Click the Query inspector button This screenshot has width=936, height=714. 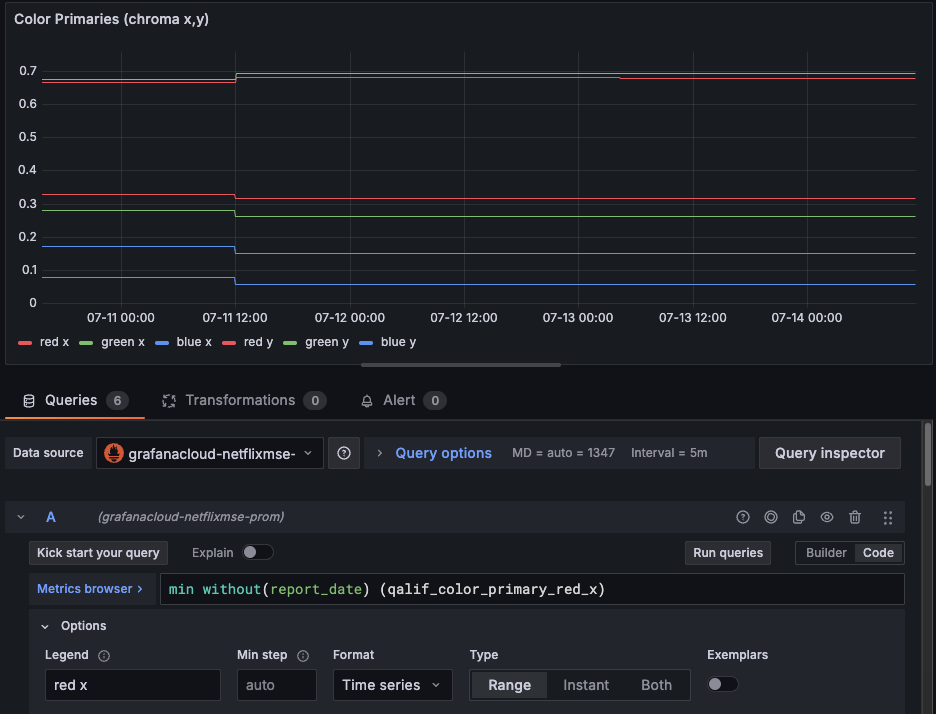(830, 453)
